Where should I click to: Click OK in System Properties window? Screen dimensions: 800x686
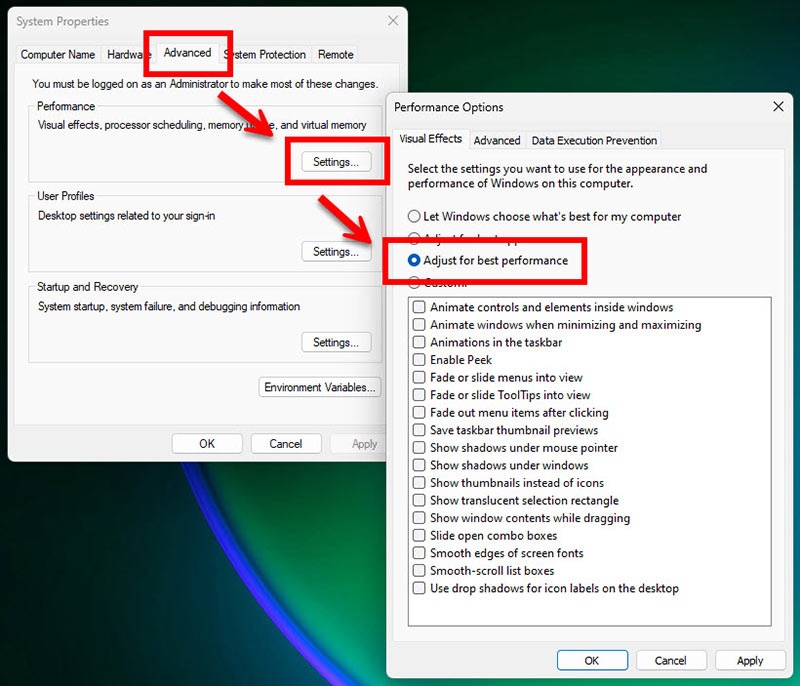(x=207, y=444)
